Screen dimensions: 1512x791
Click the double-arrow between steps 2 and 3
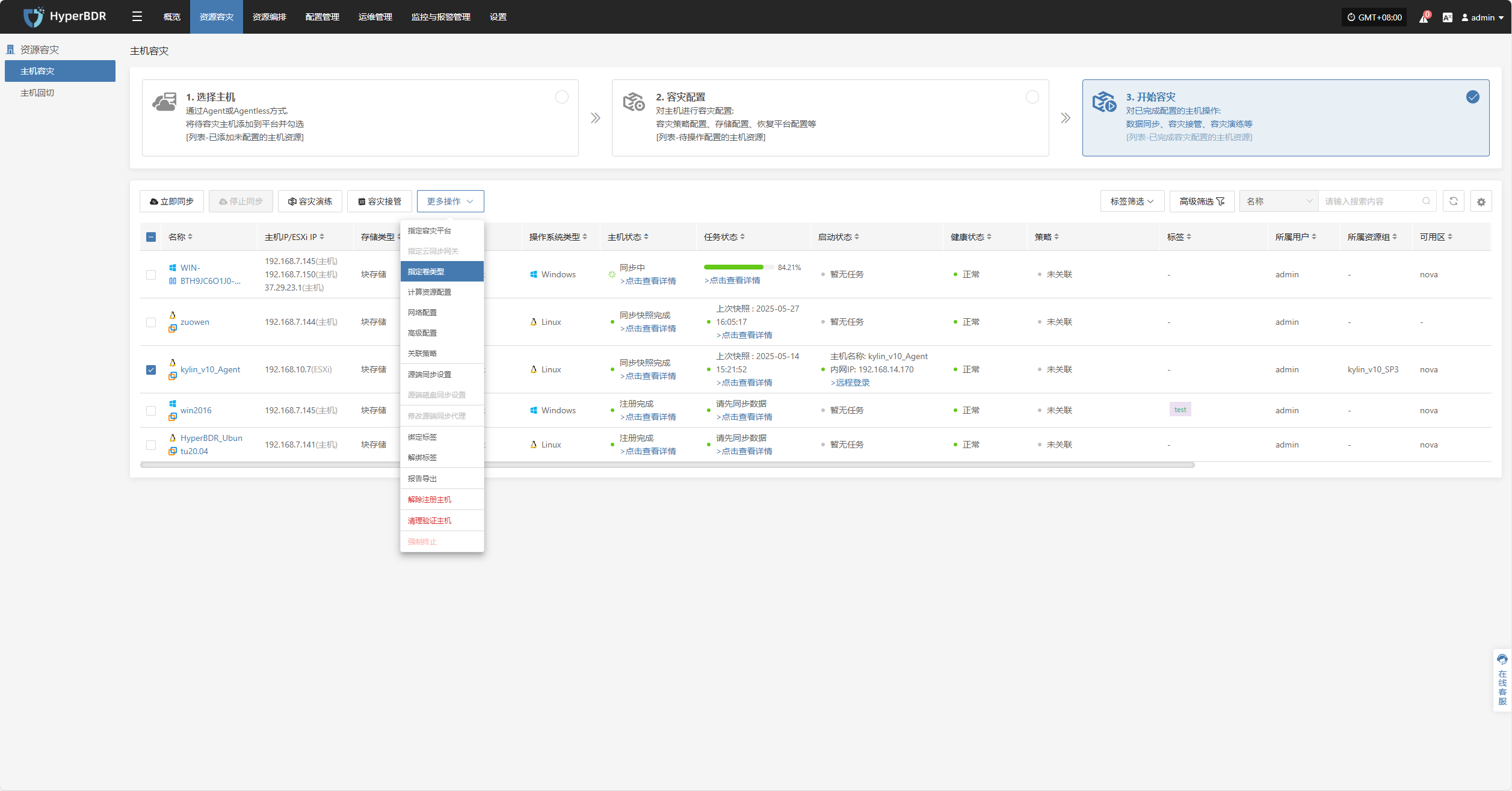(x=1065, y=118)
